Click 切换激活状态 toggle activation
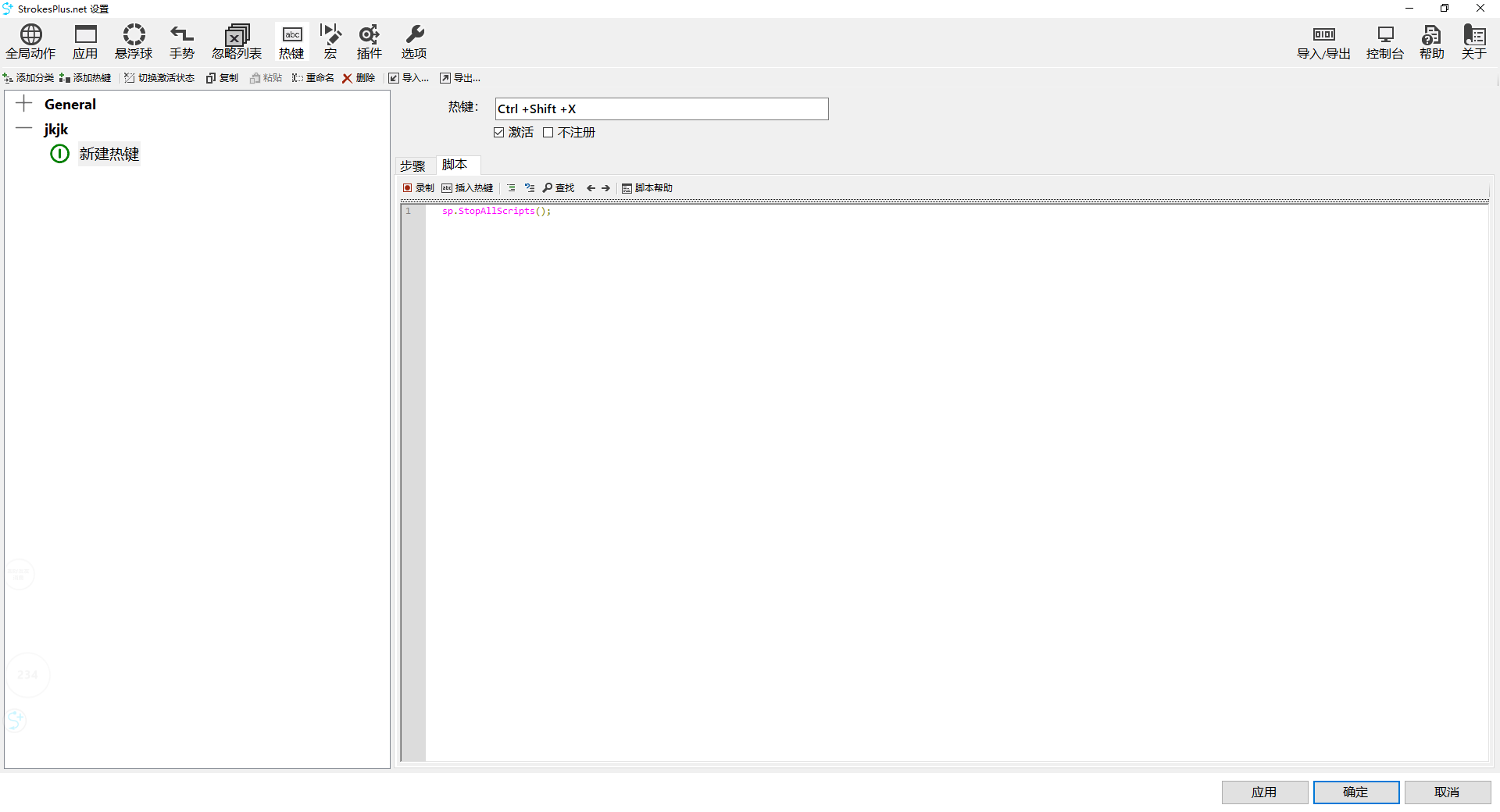 point(159,78)
